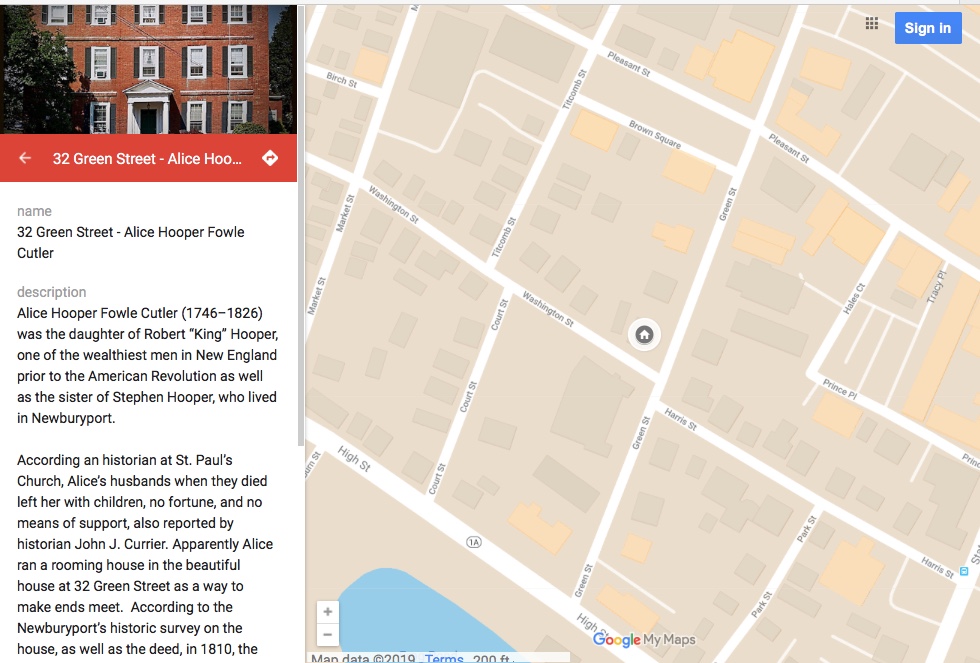Zoom out of the map
Screen dimensions: 980x663
coord(328,635)
